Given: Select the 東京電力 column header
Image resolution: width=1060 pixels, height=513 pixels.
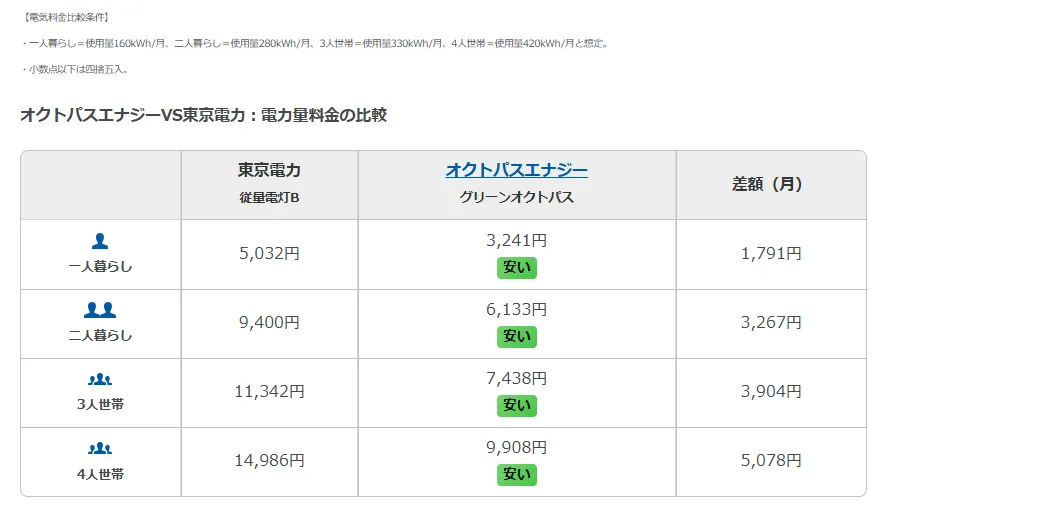Looking at the screenshot, I should point(269,170).
